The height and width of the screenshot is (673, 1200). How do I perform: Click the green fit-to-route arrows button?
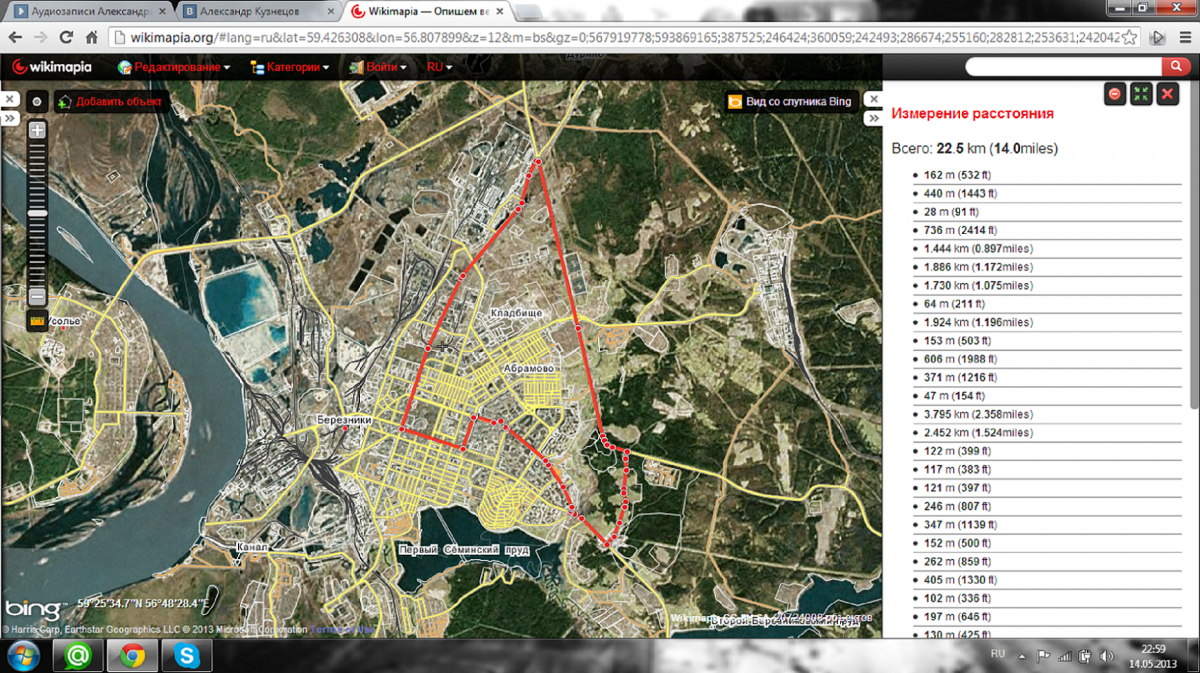pyautogui.click(x=1141, y=94)
